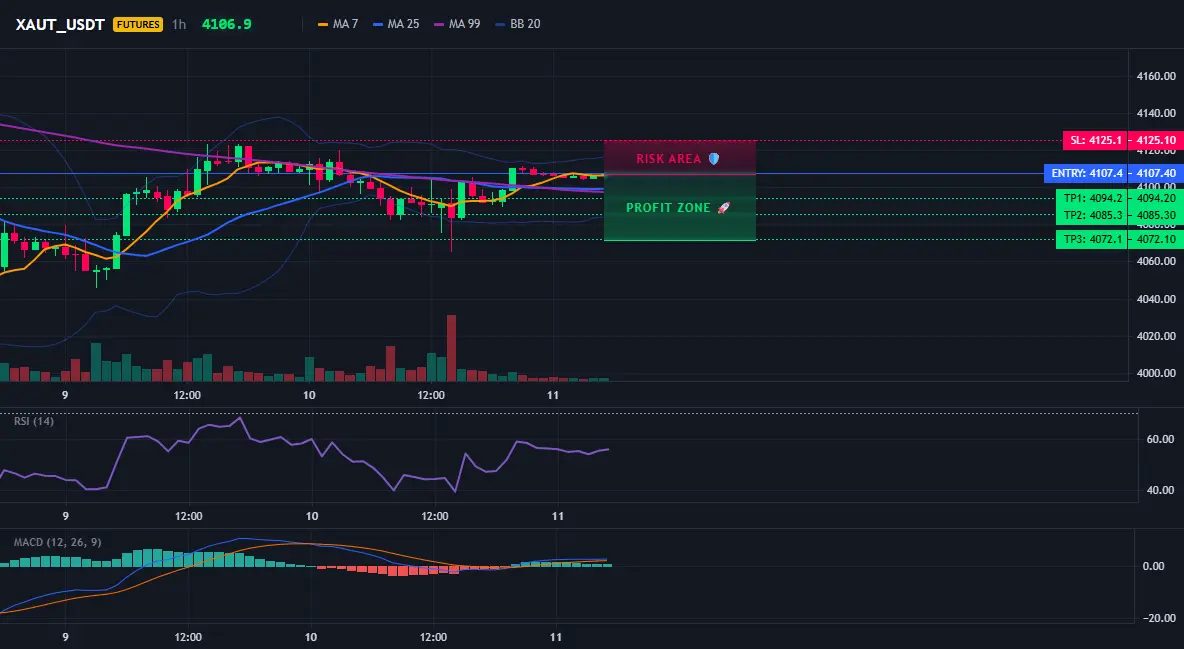Click the RISK AREA label text
This screenshot has height=649, width=1184.
coord(668,159)
